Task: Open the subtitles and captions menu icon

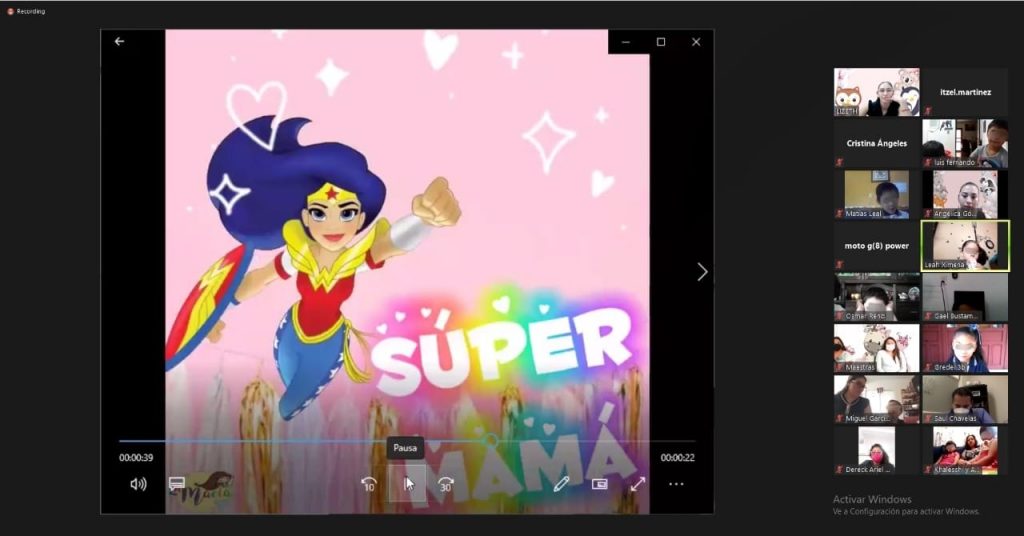Action: click(176, 484)
